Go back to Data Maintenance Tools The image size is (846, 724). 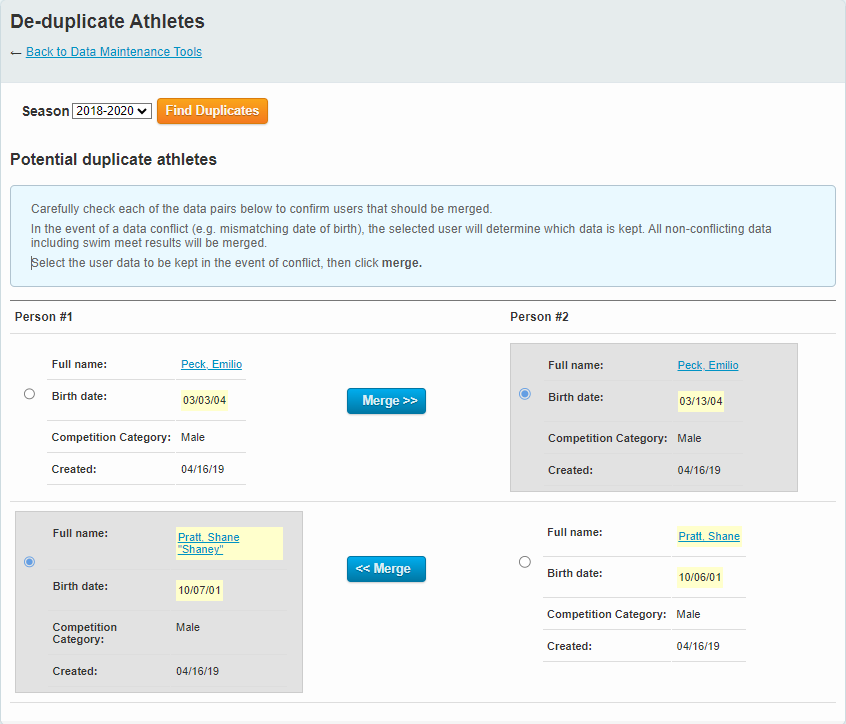tap(113, 52)
